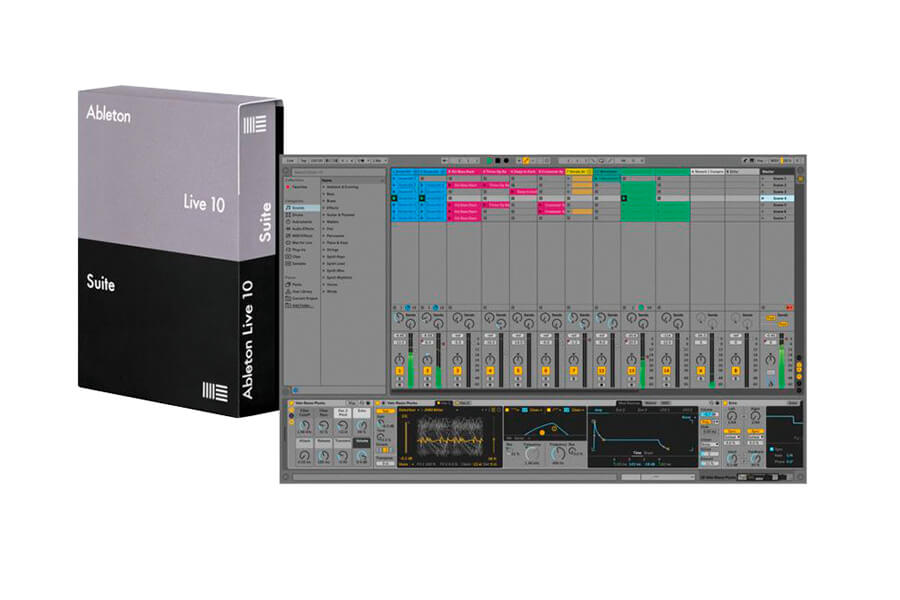This screenshot has width=900, height=600.
Task: Toggle track 7 activator button
Action: point(573,370)
